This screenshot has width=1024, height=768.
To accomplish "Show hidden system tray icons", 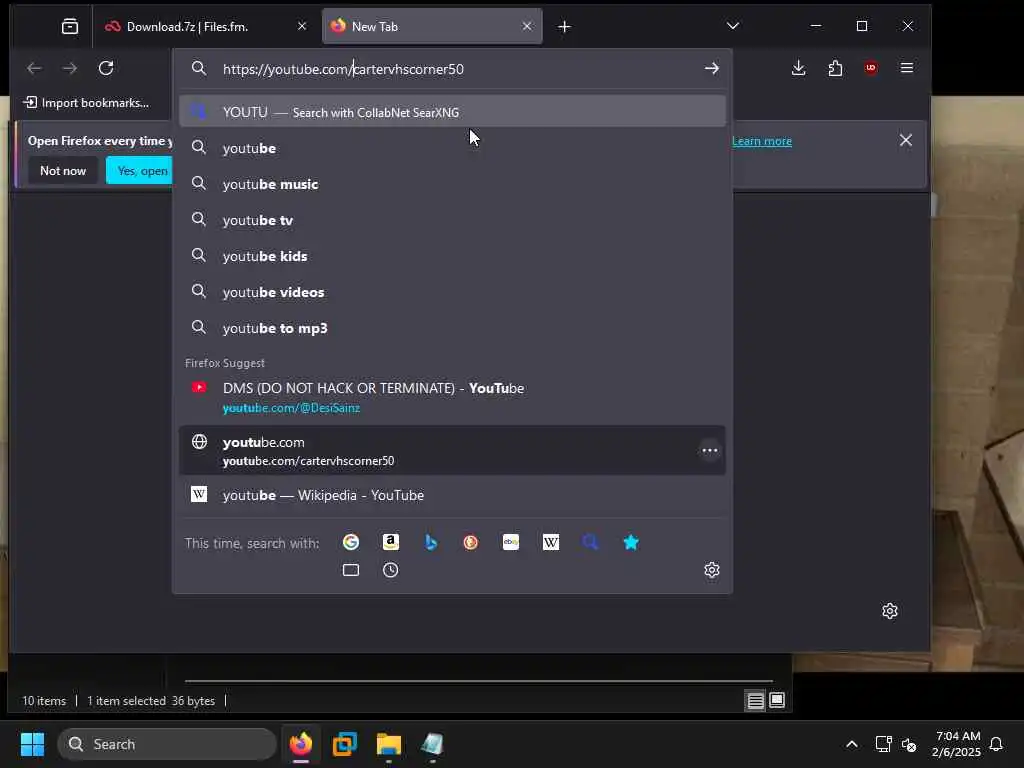I will click(x=852, y=744).
